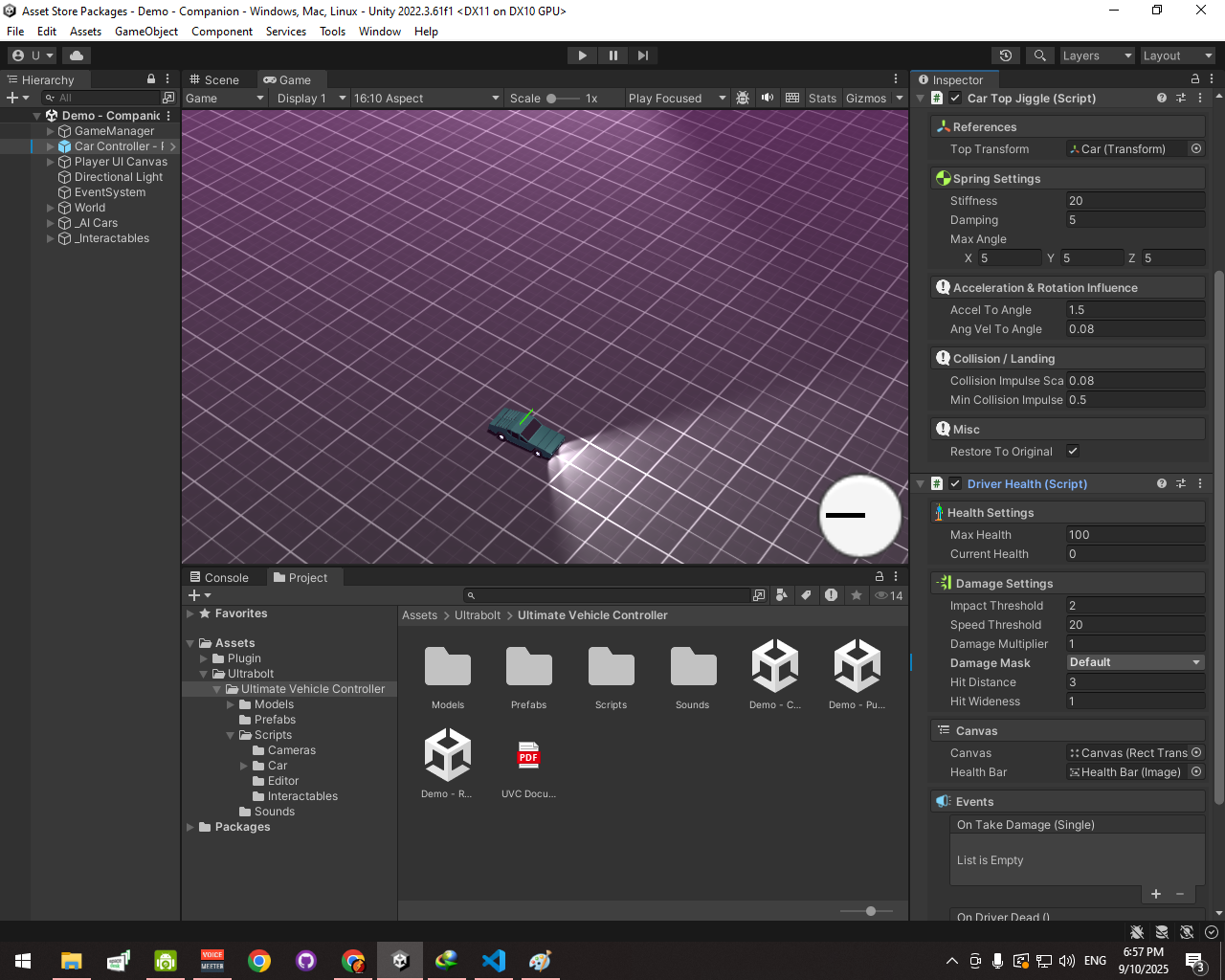This screenshot has width=1225, height=980.
Task: Open Driver Health component options menu
Action: point(1200,483)
